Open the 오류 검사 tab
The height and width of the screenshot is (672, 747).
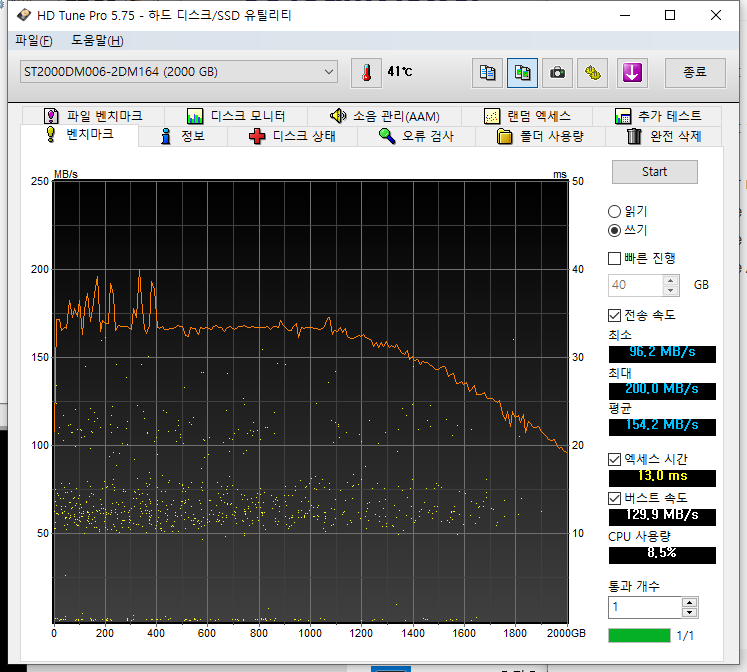416,136
